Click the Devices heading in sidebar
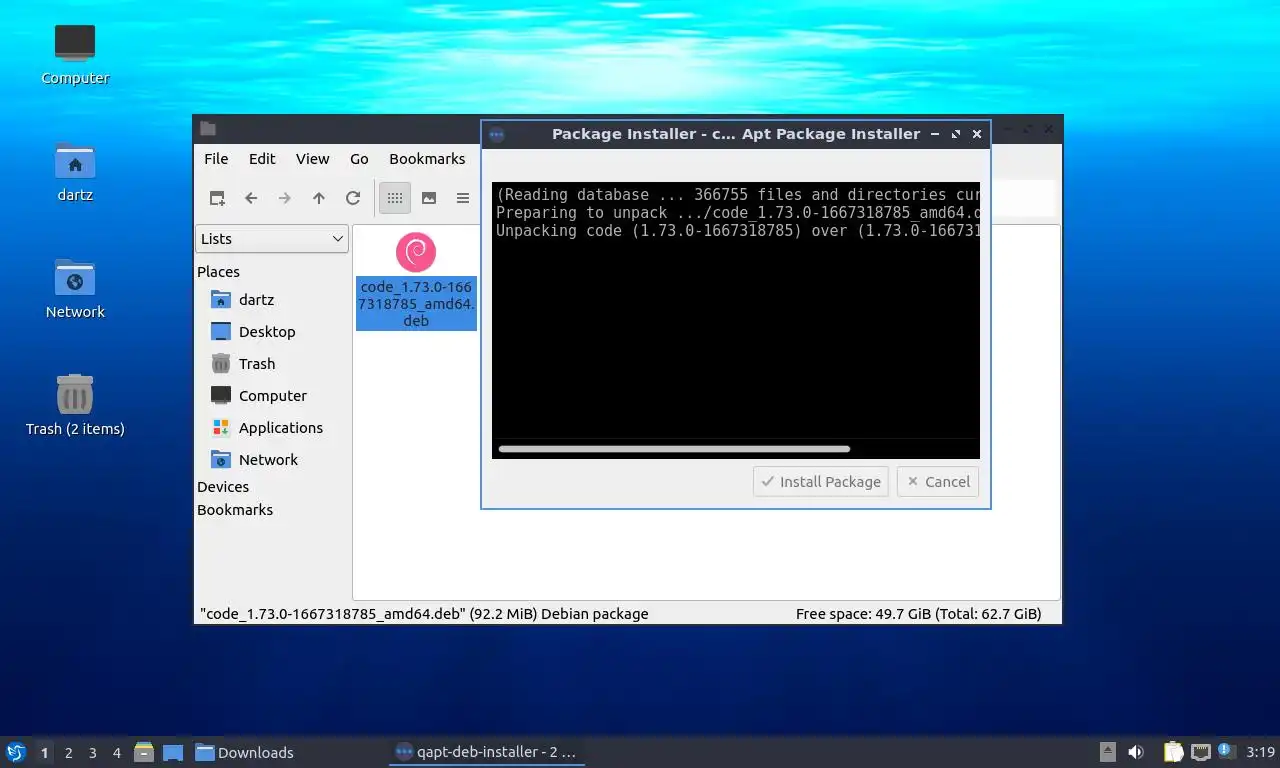 coord(223,487)
